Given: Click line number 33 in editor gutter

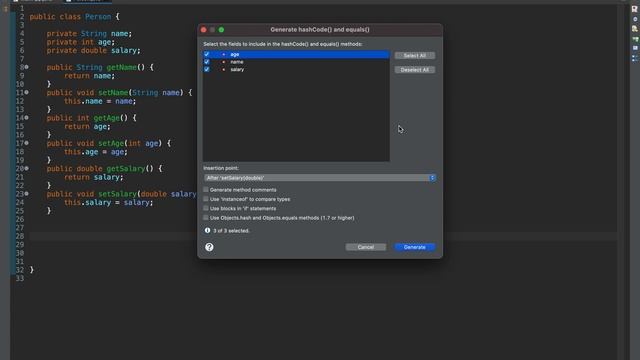Looking at the screenshot, I should pyautogui.click(x=20, y=278).
